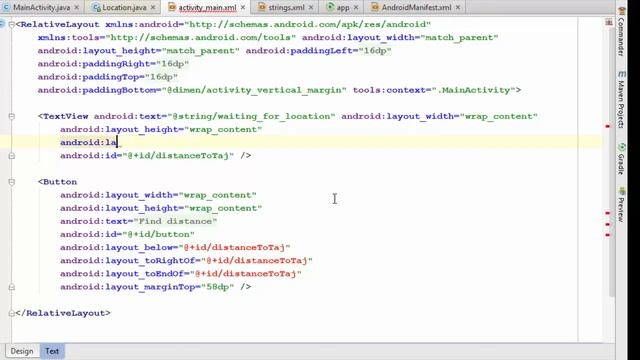Viewport: 640px width, 360px height.
Task: Switch to the app tab
Action: tap(342, 7)
